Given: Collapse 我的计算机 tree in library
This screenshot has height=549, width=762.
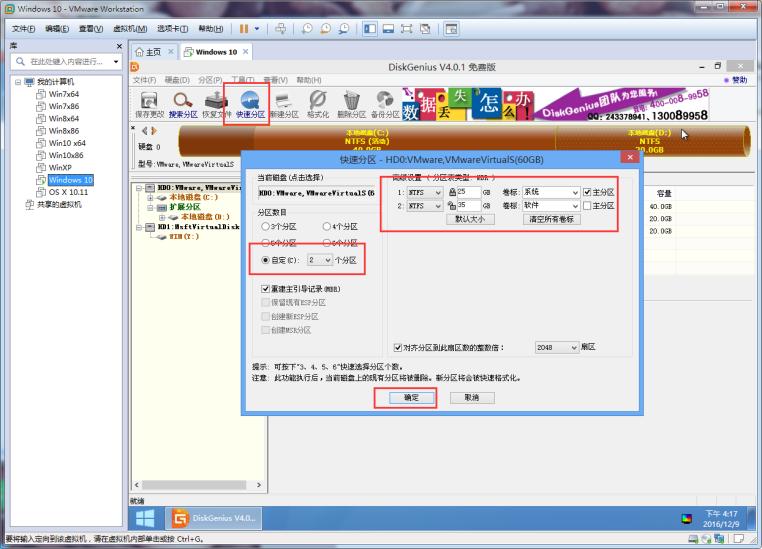Looking at the screenshot, I should 17,82.
